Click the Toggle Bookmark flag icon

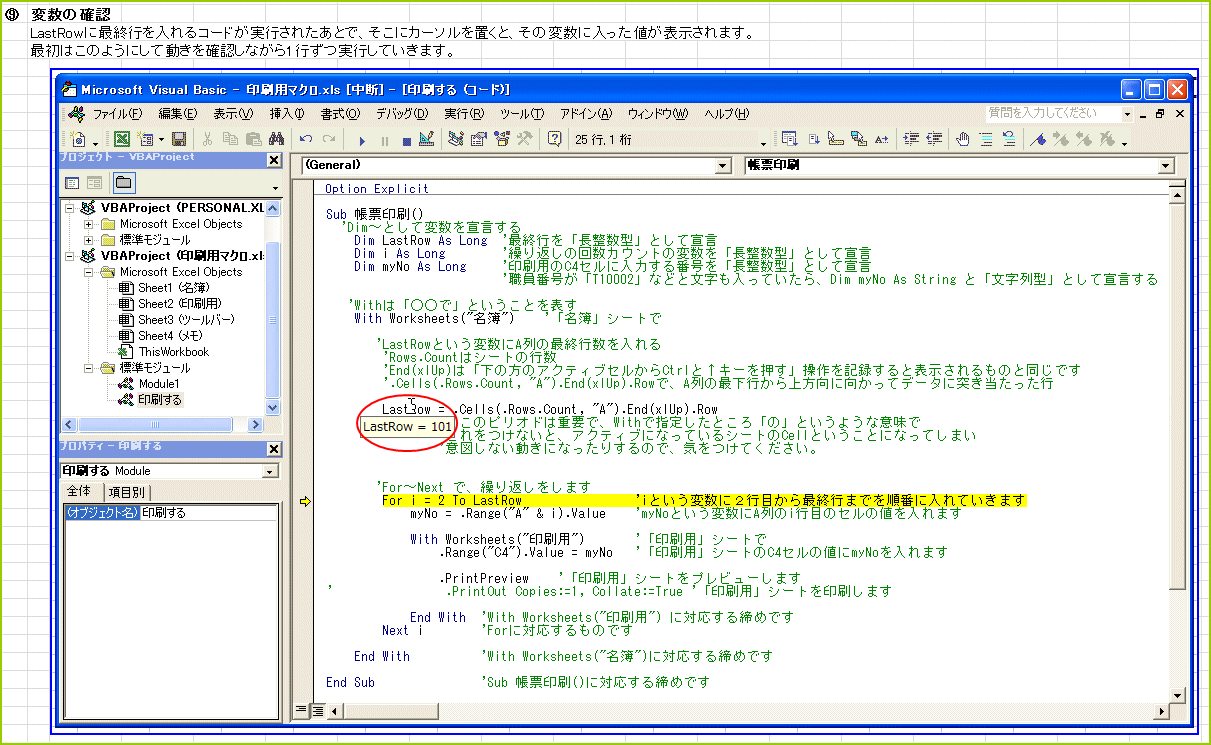(x=1038, y=140)
